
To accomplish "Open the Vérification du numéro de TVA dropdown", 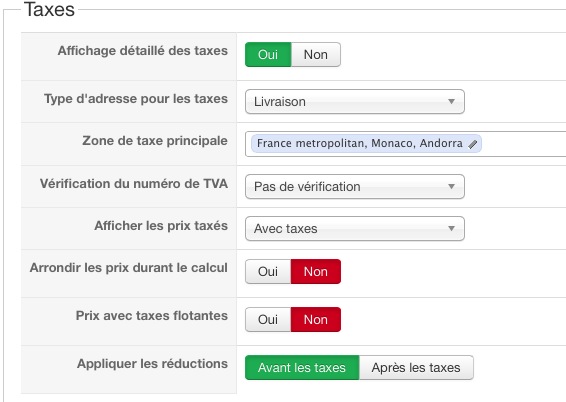I will pos(355,187).
